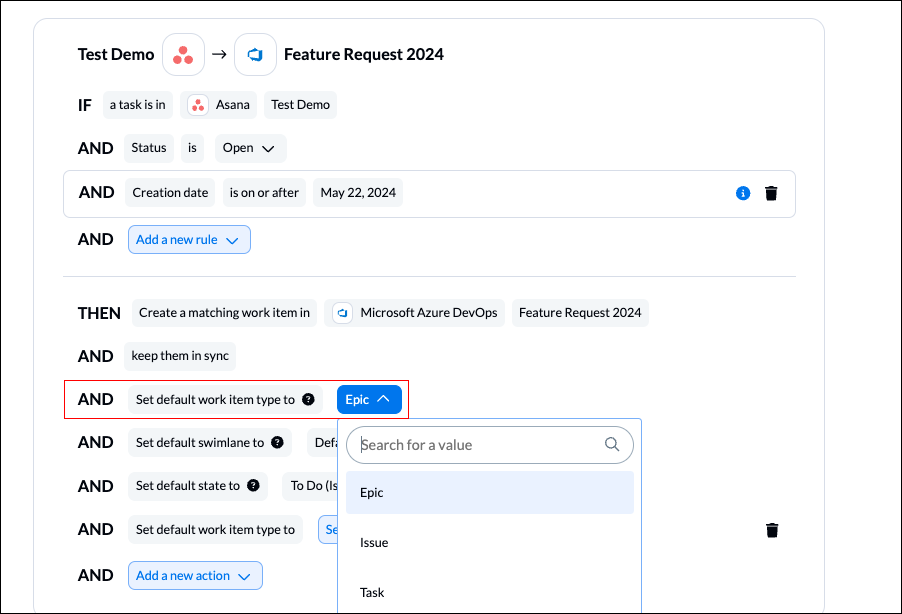
Task: Delete the bottom action using its trash icon
Action: 771,529
